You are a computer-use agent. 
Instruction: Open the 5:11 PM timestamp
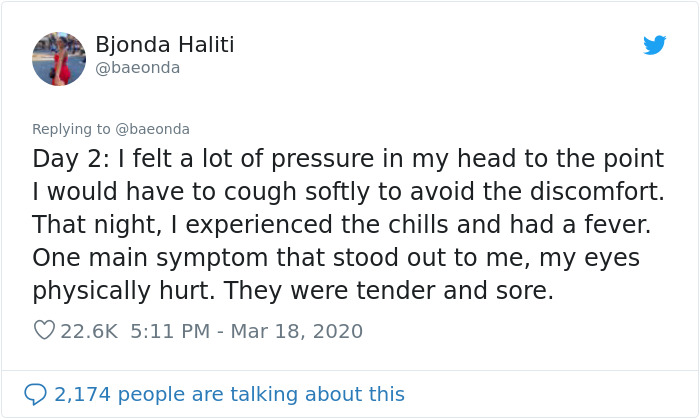[170, 331]
